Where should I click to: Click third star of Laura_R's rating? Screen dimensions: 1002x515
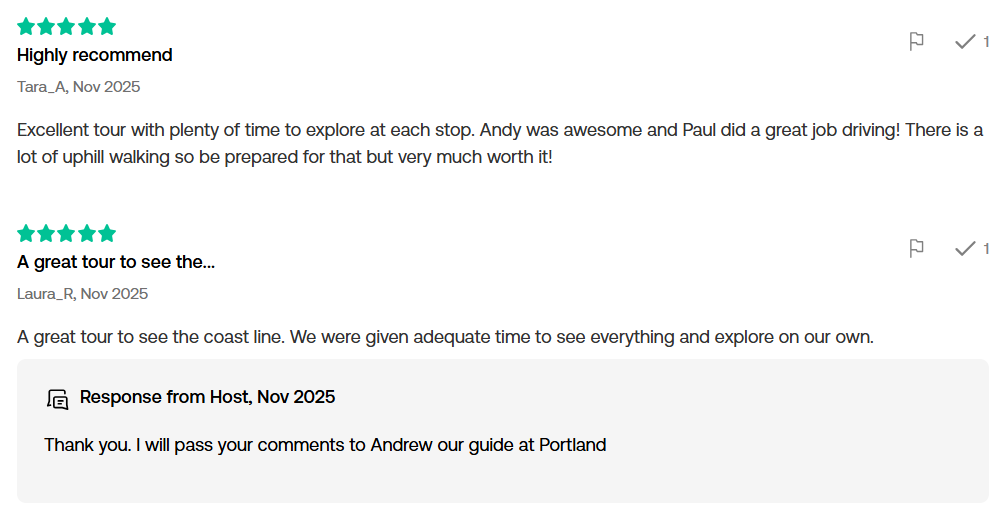coord(67,234)
